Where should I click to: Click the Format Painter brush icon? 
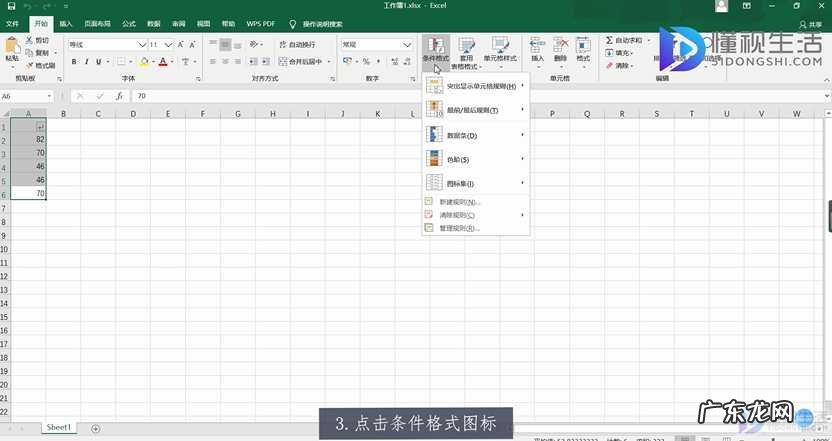[x=29, y=65]
